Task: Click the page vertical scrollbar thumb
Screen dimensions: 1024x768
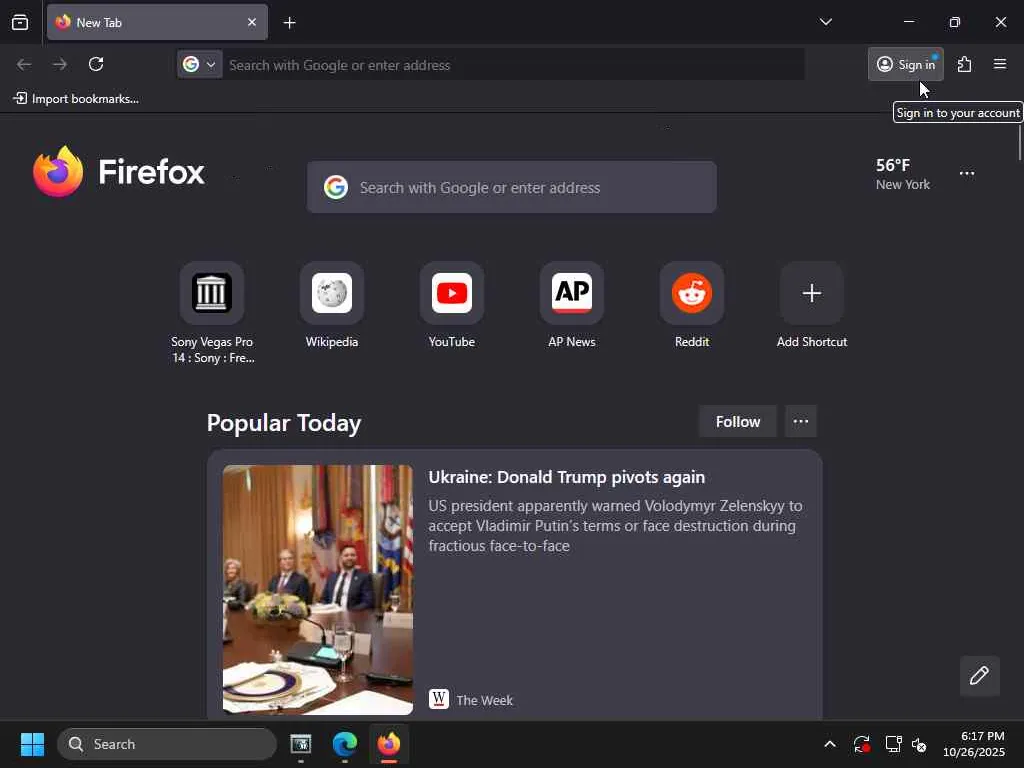Action: (1019, 141)
